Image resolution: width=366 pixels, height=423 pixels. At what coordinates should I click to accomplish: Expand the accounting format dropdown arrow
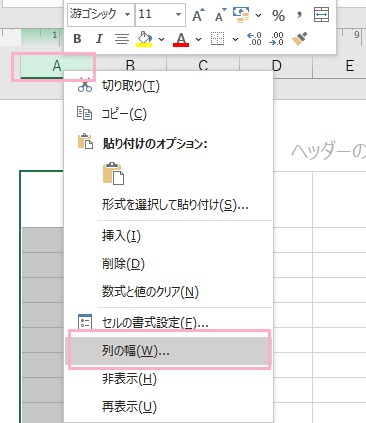tap(259, 15)
